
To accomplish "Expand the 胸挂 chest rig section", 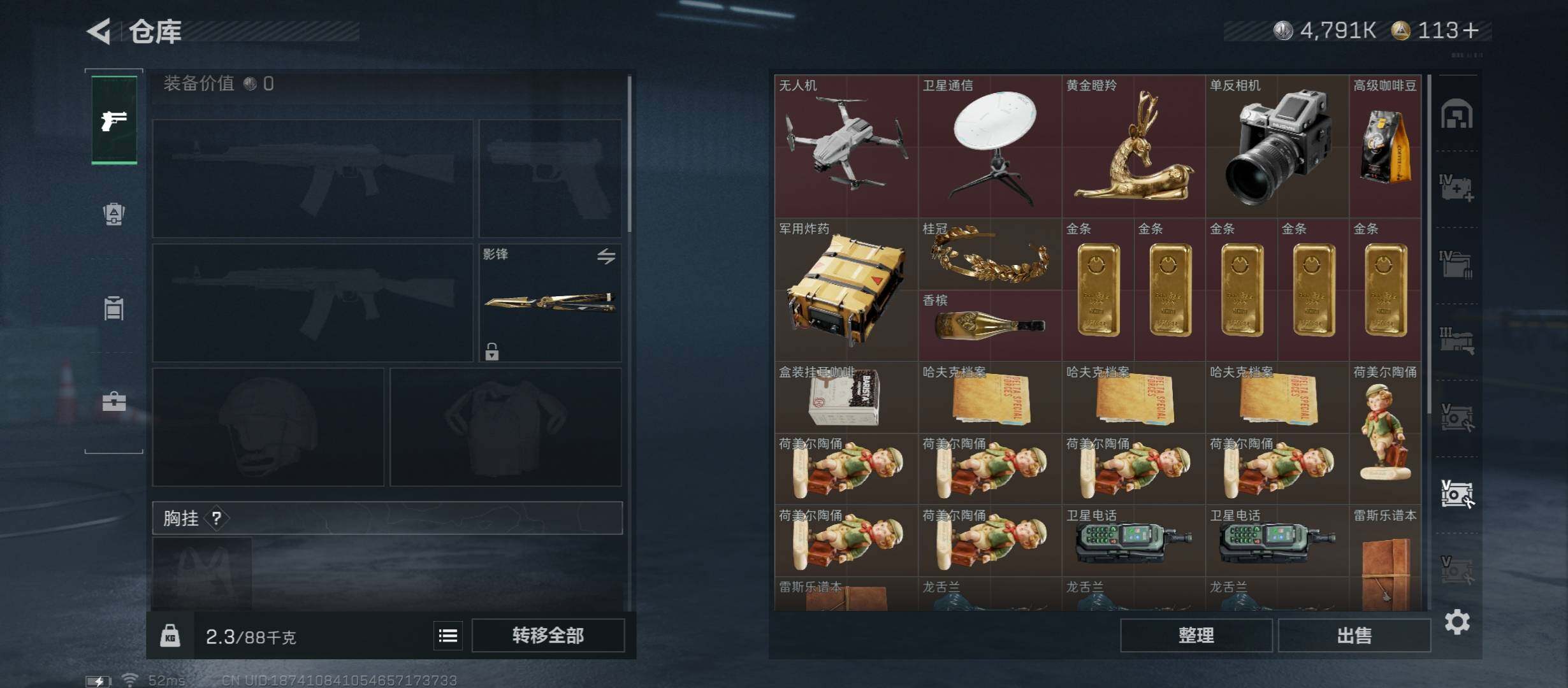I will click(388, 518).
